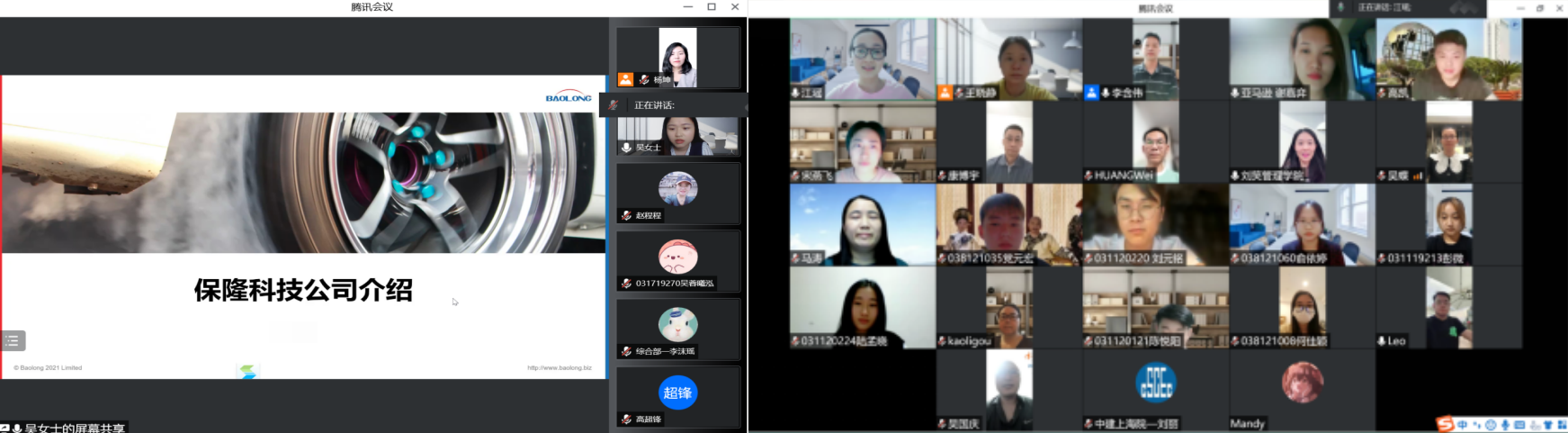Select 亚马逊 谢燕卉 video tile
This screenshot has height=433, width=1568.
click(x=1302, y=59)
